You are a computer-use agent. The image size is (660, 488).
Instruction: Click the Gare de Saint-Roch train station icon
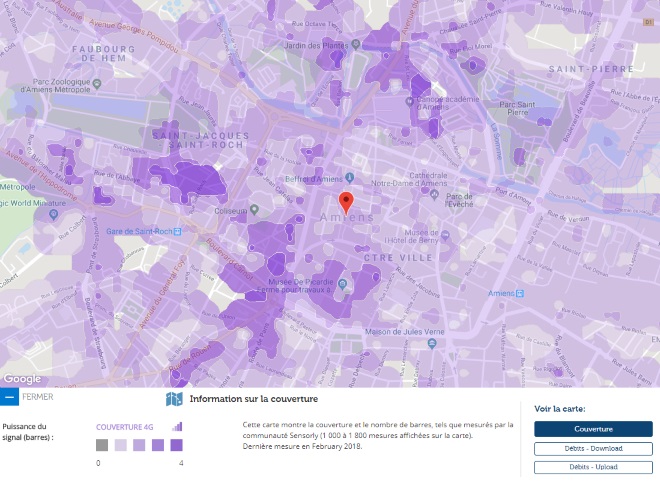178,232
